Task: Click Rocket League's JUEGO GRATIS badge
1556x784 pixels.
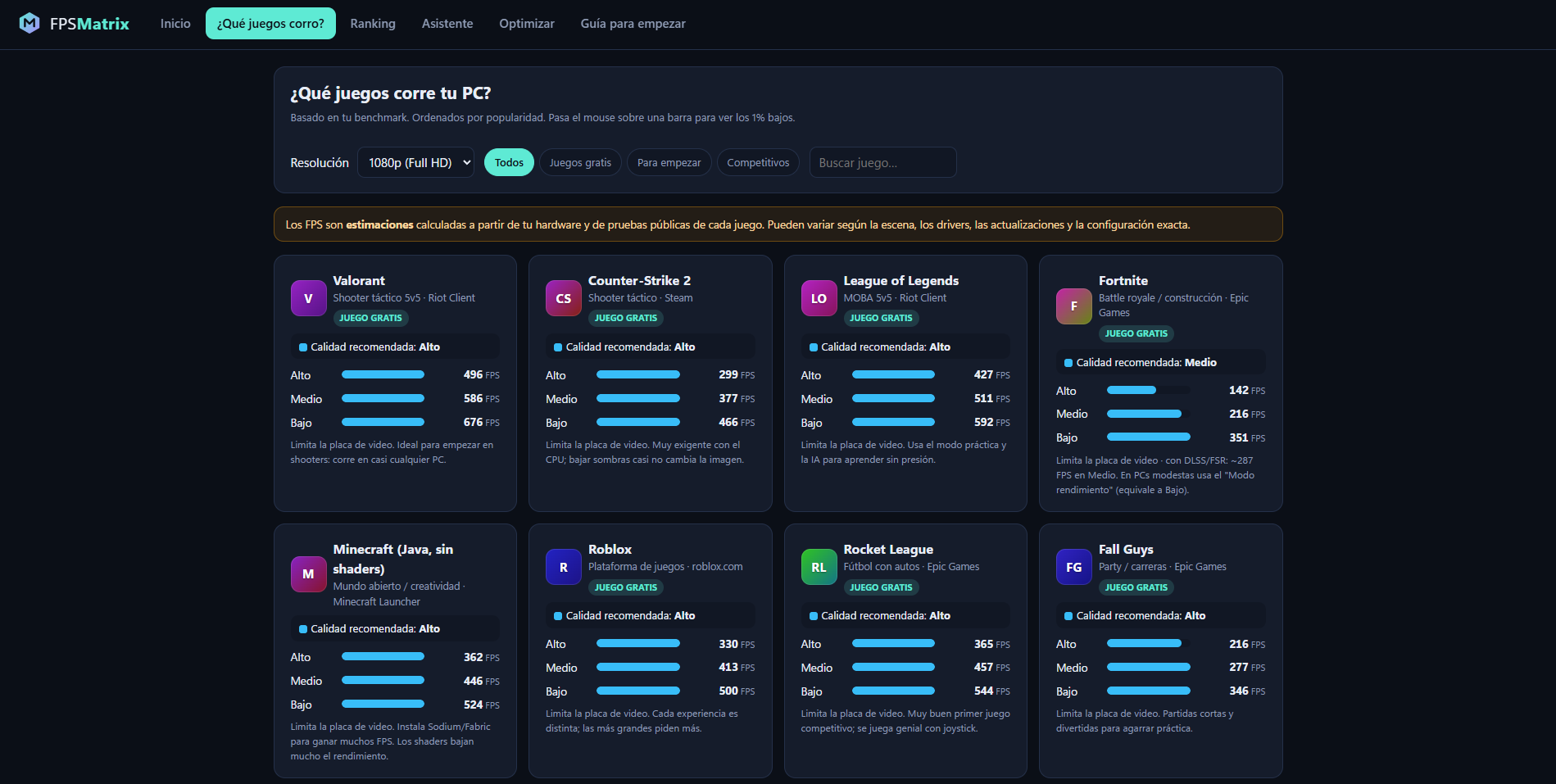Action: pos(881,587)
